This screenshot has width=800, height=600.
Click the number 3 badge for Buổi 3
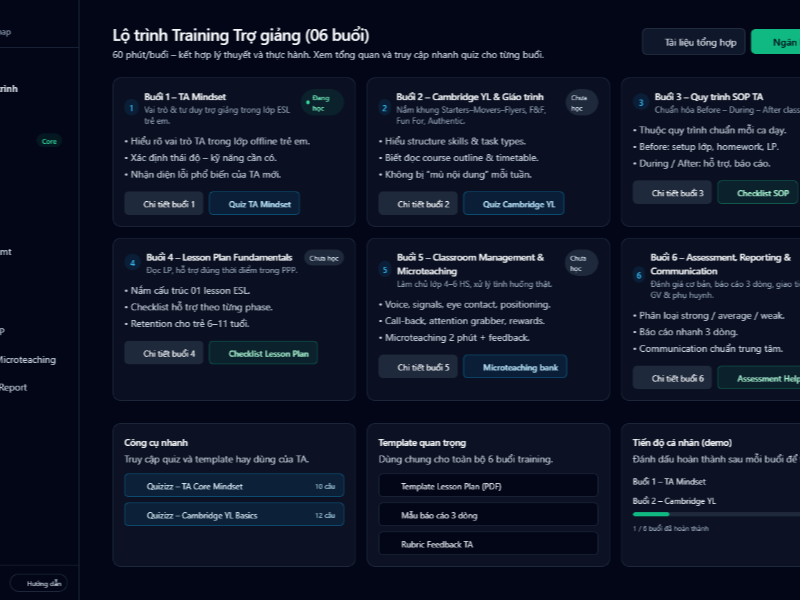coord(640,102)
